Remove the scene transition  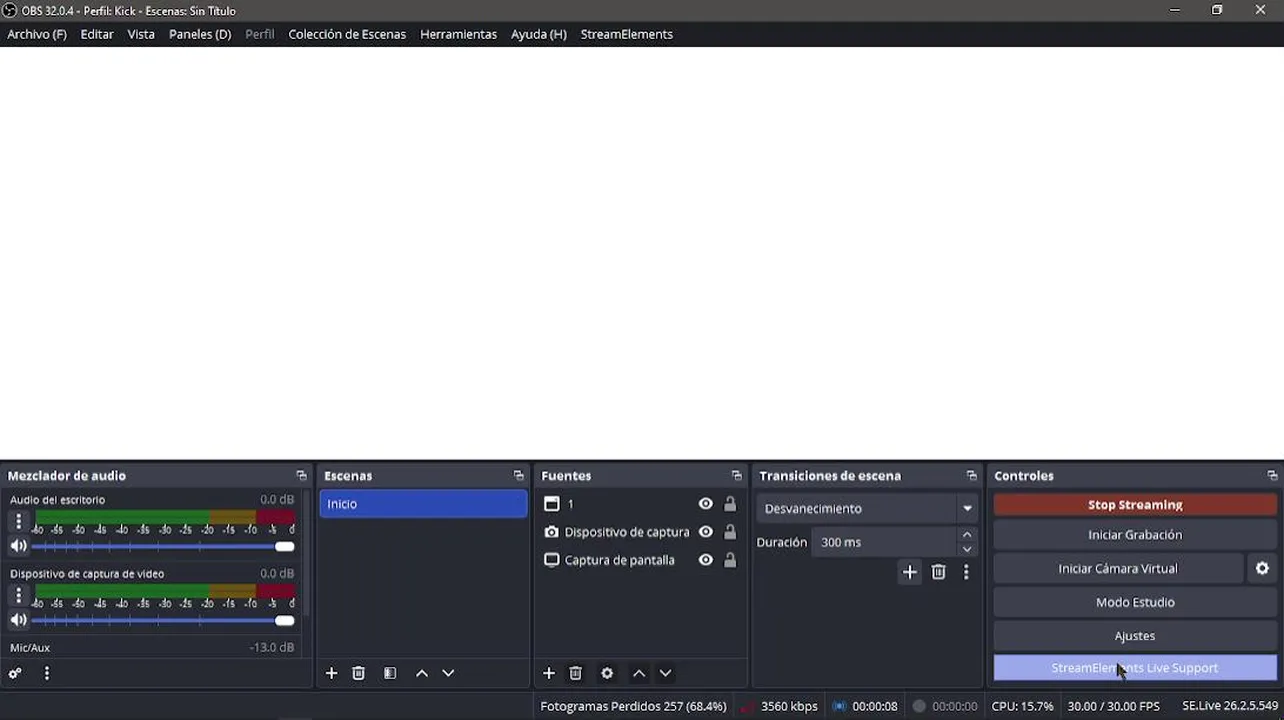point(938,572)
